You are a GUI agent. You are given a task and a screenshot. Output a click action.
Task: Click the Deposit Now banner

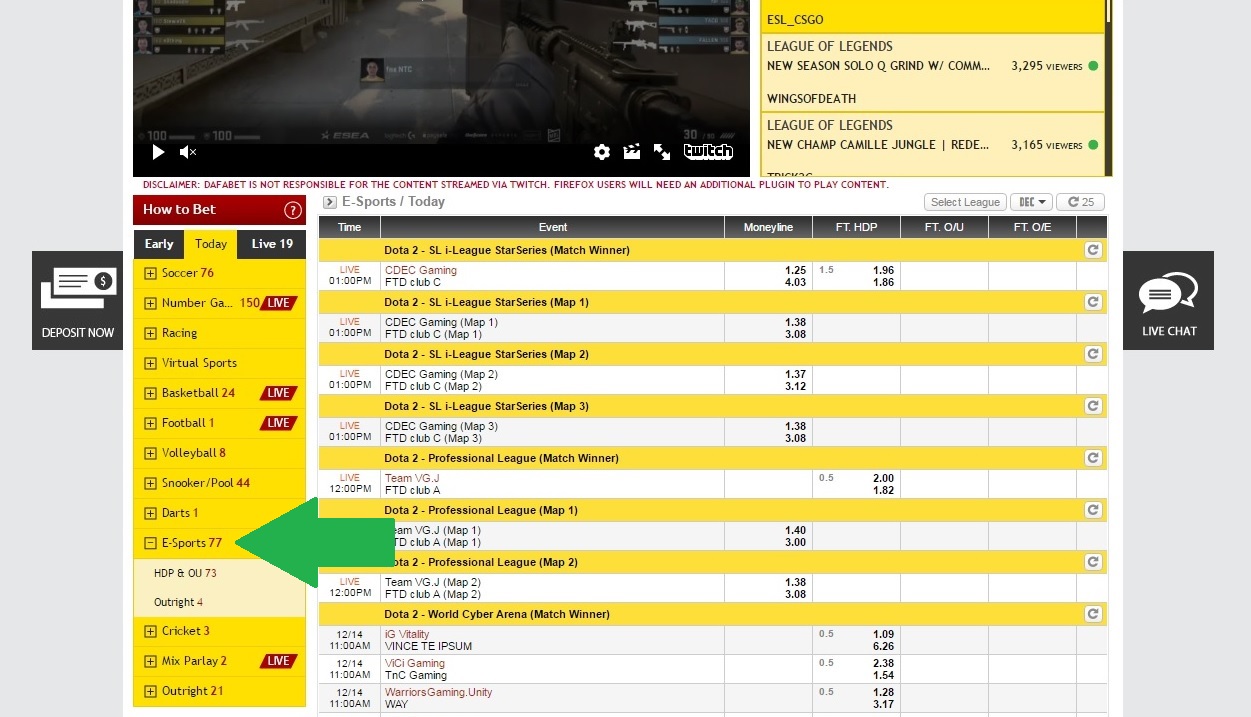[77, 300]
